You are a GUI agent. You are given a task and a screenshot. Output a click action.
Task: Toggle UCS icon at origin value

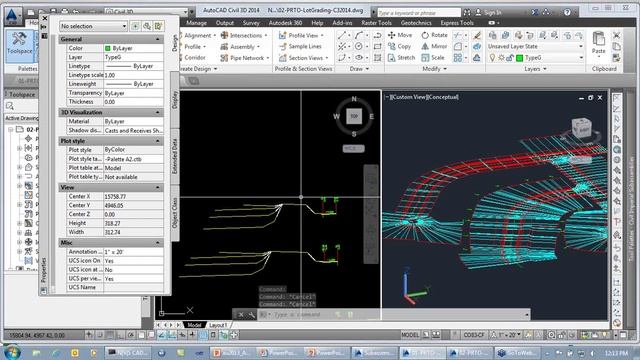click(x=133, y=270)
